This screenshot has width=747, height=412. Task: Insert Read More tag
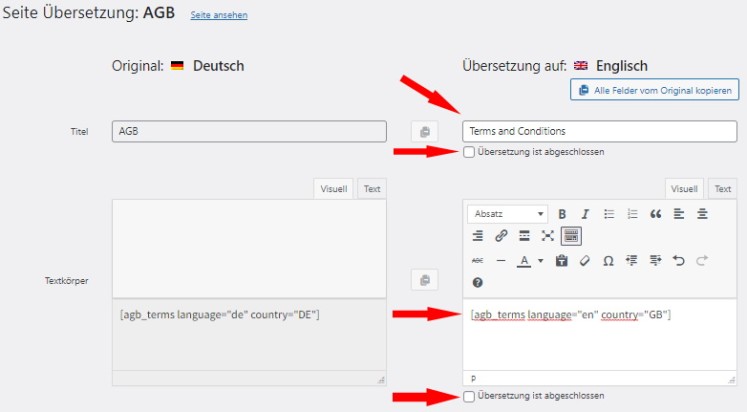pyautogui.click(x=524, y=236)
